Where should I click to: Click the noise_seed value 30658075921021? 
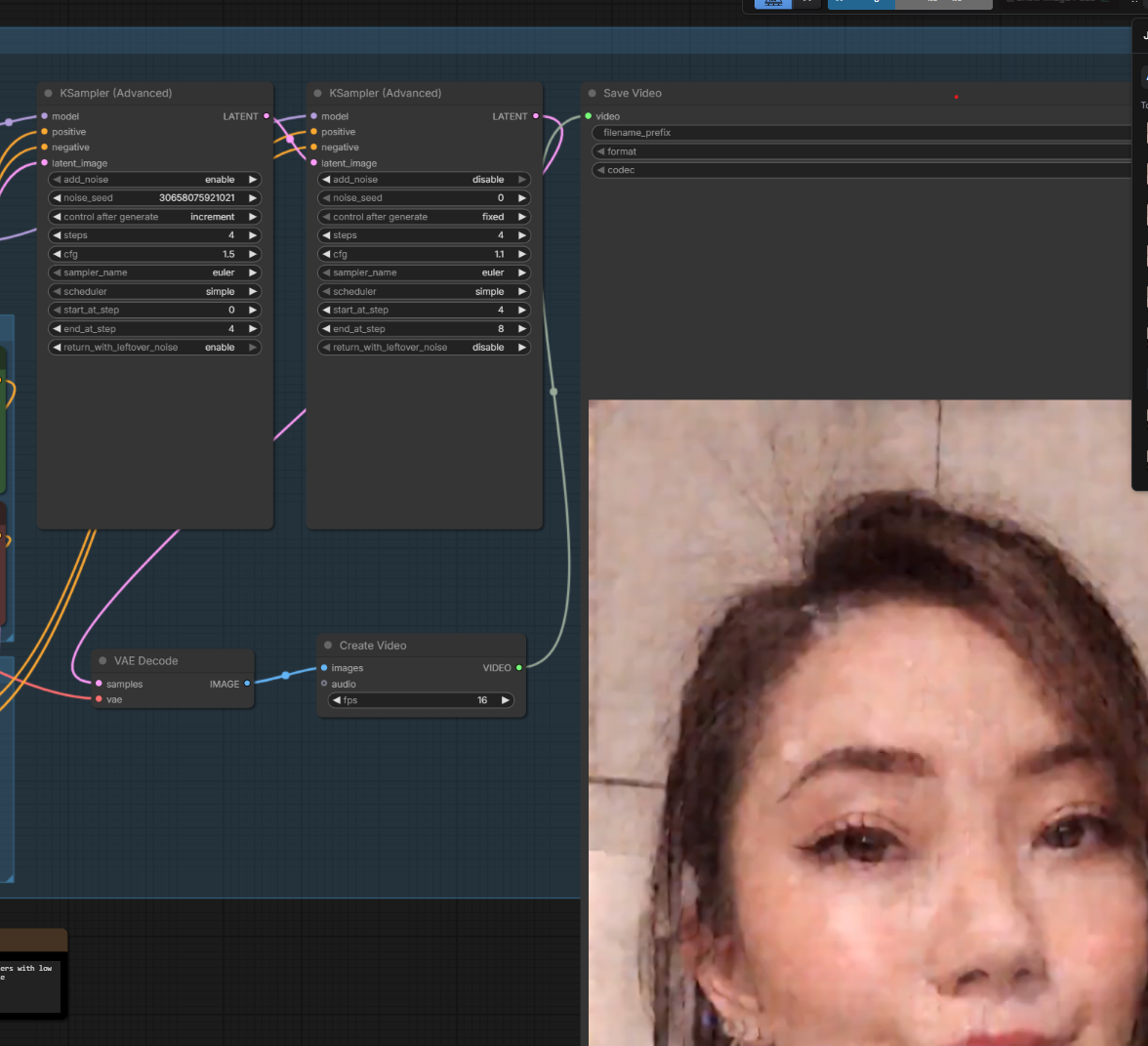(x=197, y=197)
